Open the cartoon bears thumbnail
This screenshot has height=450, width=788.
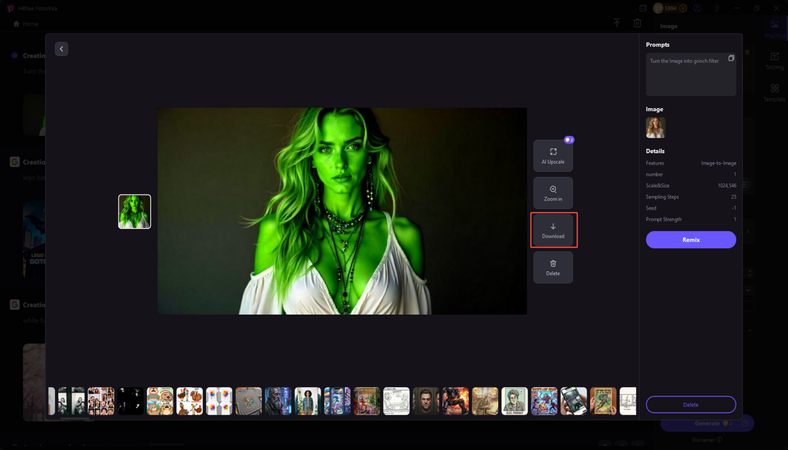pos(160,401)
